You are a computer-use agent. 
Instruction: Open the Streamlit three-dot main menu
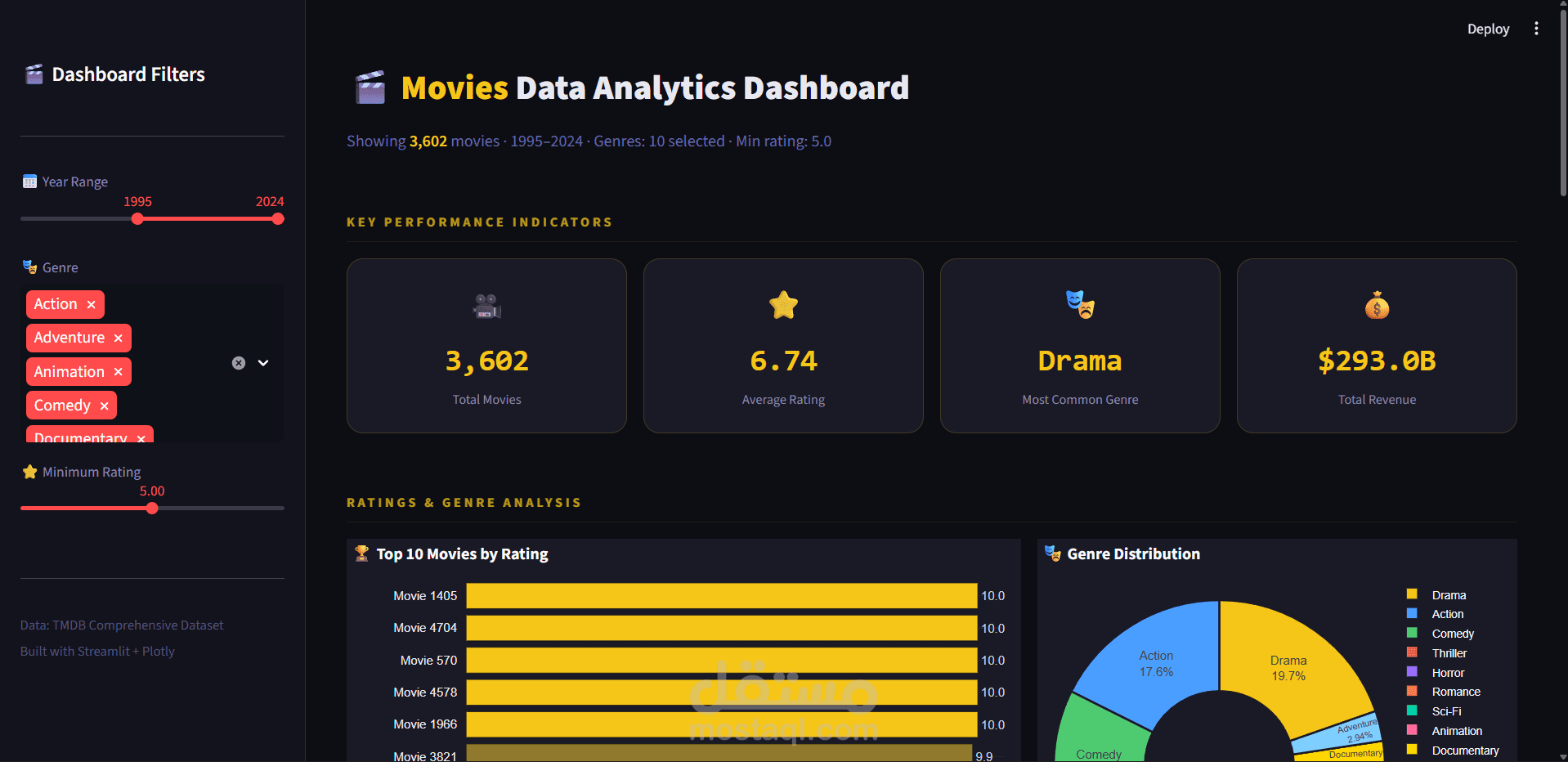click(x=1536, y=29)
